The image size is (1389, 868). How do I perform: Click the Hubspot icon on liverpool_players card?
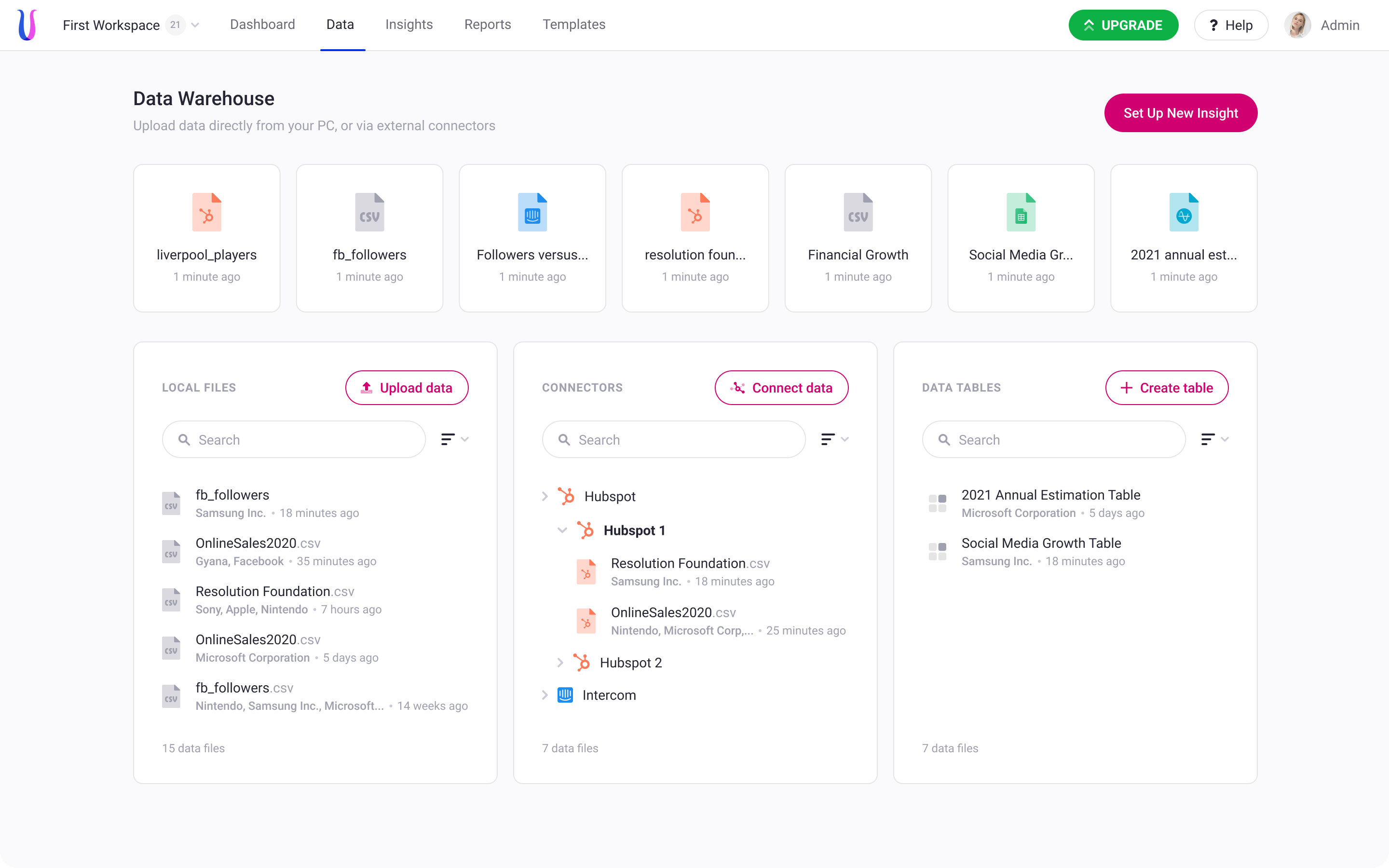click(206, 212)
